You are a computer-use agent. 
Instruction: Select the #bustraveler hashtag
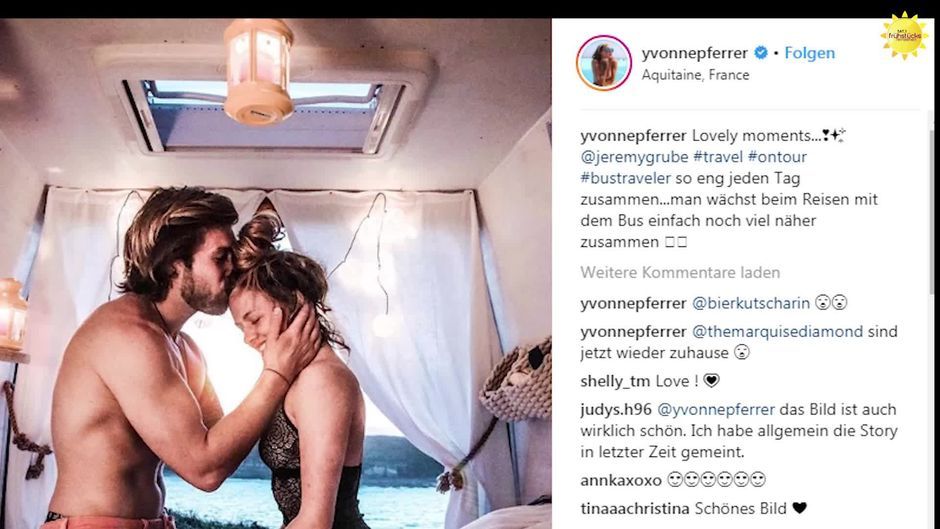625,178
